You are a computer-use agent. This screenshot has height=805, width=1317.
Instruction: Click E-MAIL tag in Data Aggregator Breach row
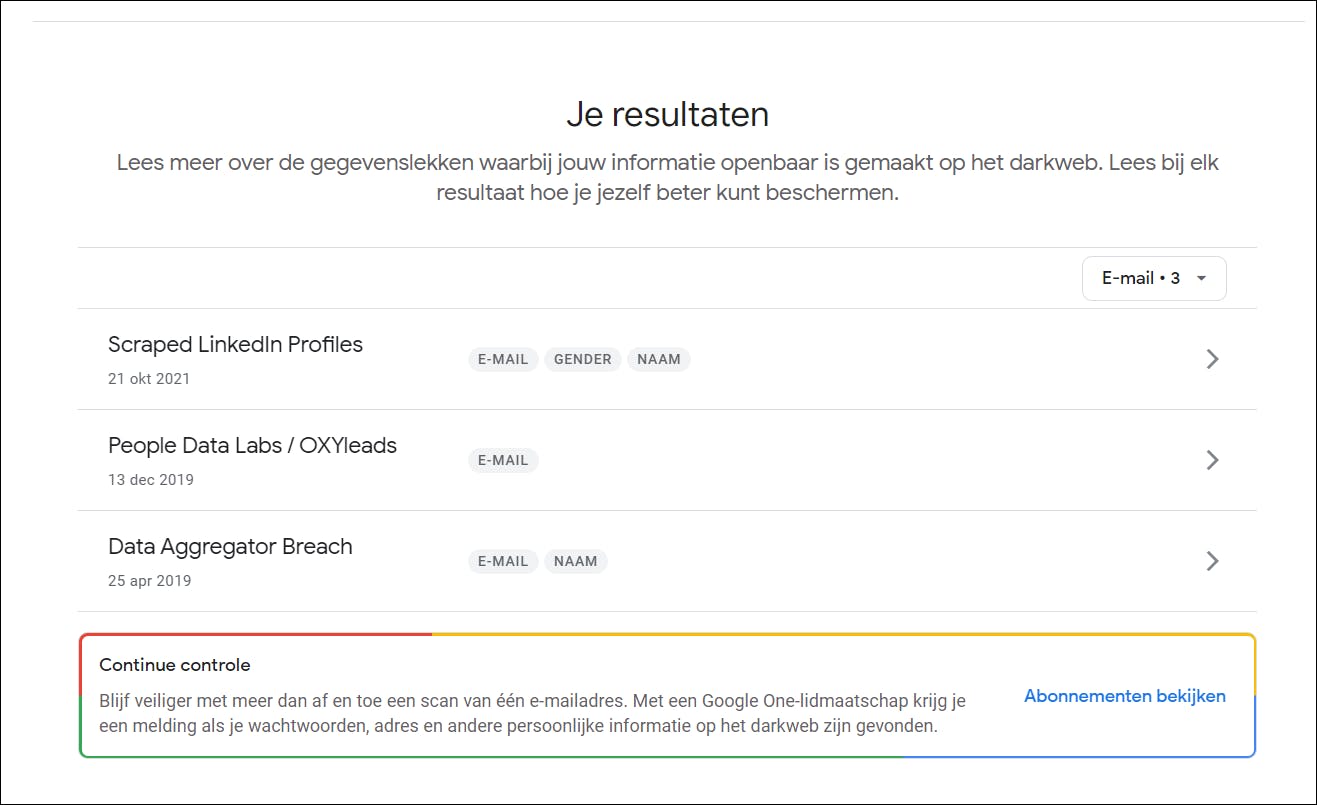click(503, 562)
